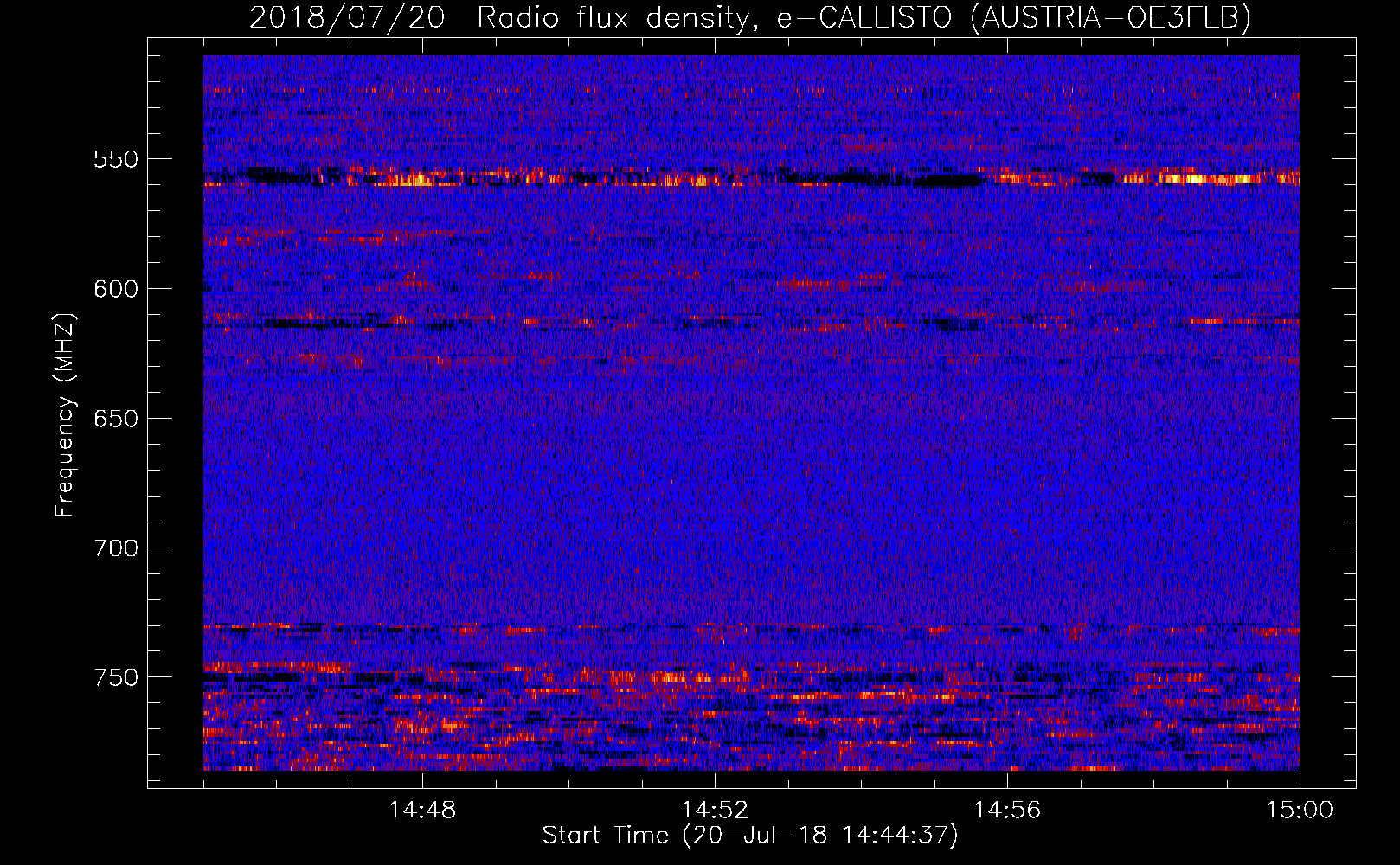Click the 15:00 time tick label
Viewport: 1400px width, 865px height.
pos(1300,810)
